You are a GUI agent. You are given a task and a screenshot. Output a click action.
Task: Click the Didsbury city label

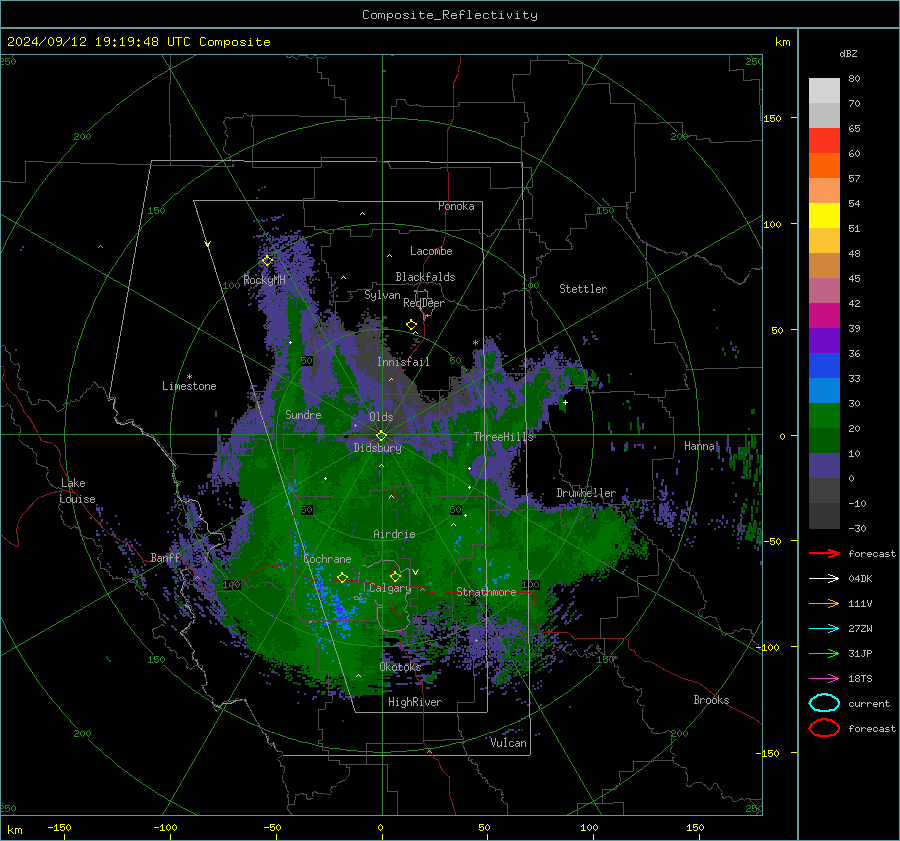click(378, 448)
